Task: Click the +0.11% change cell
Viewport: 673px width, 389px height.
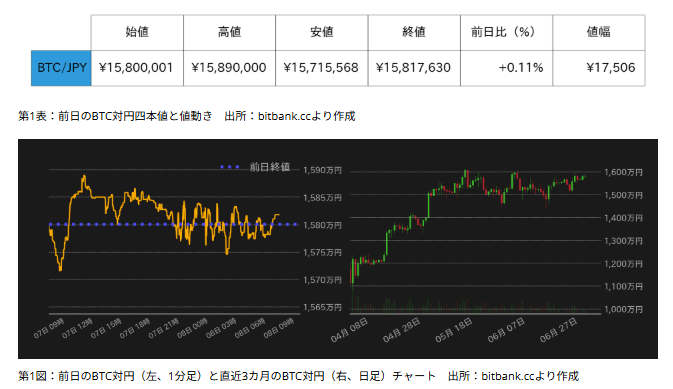Action: point(506,68)
